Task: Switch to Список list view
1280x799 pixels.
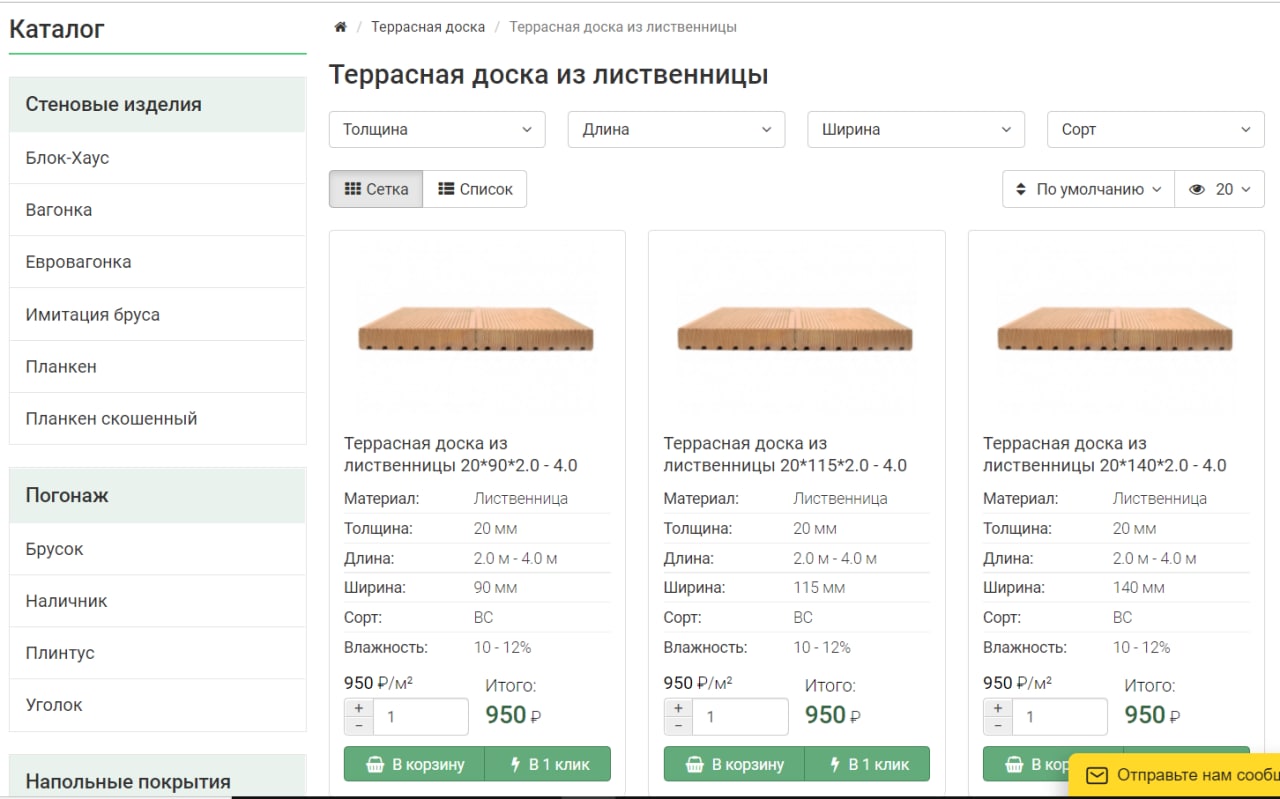Action: (x=475, y=189)
